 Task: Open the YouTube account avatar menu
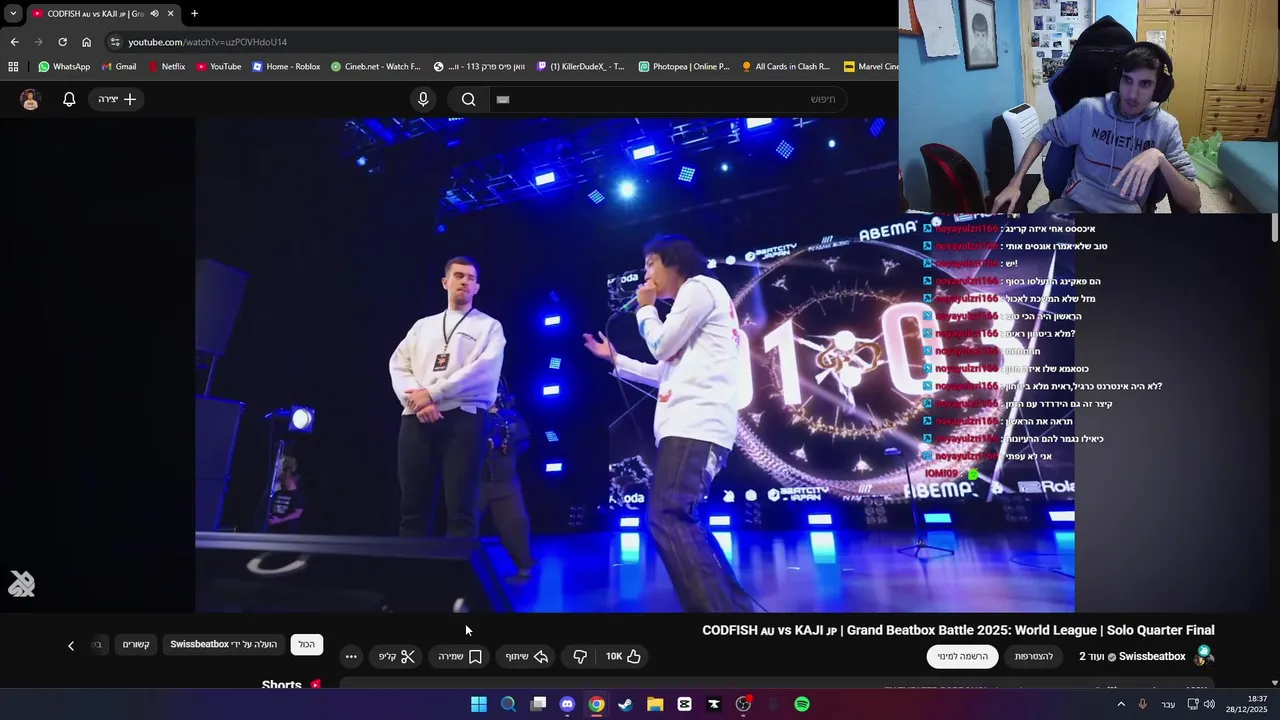click(30, 99)
